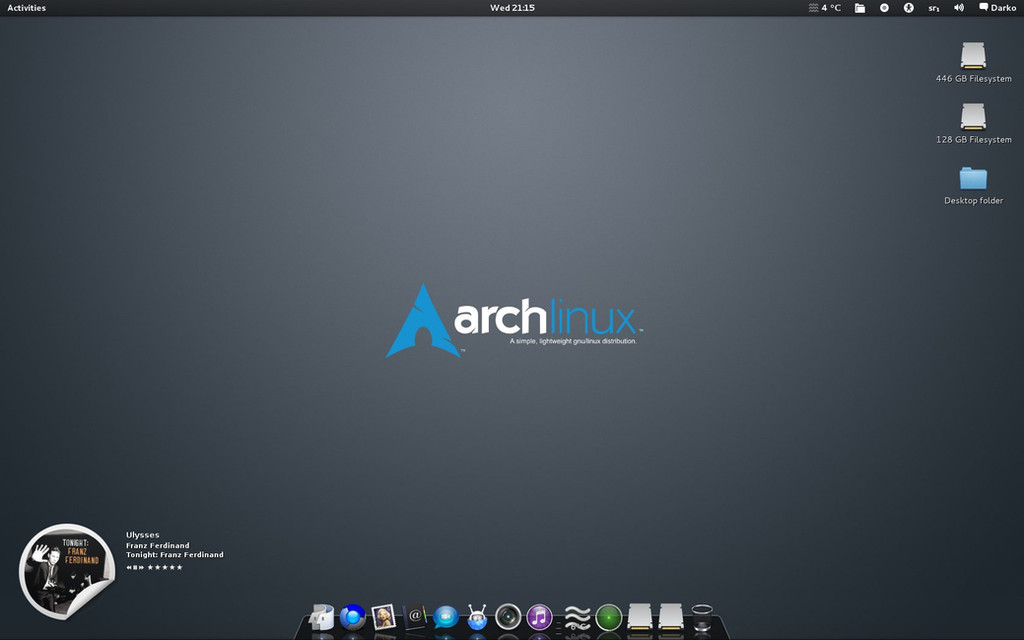Screen dimensions: 1024x640
Task: Open the purple music player in the dock
Action: (x=539, y=617)
